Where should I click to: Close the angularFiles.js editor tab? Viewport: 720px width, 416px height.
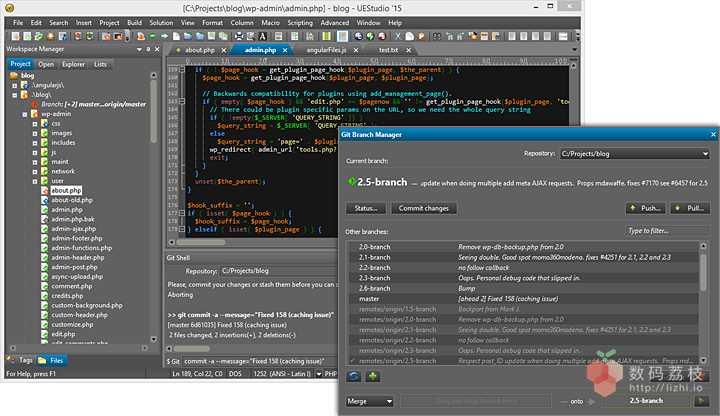click(x=355, y=50)
